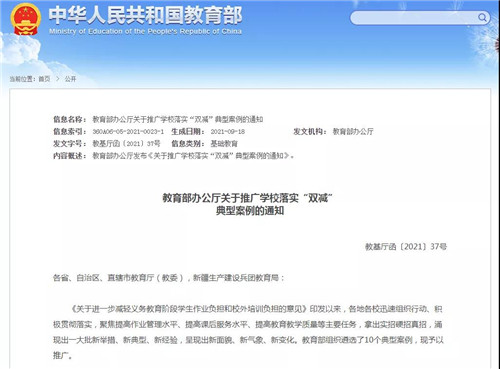Click the 信息名称 document title text

coord(178,119)
